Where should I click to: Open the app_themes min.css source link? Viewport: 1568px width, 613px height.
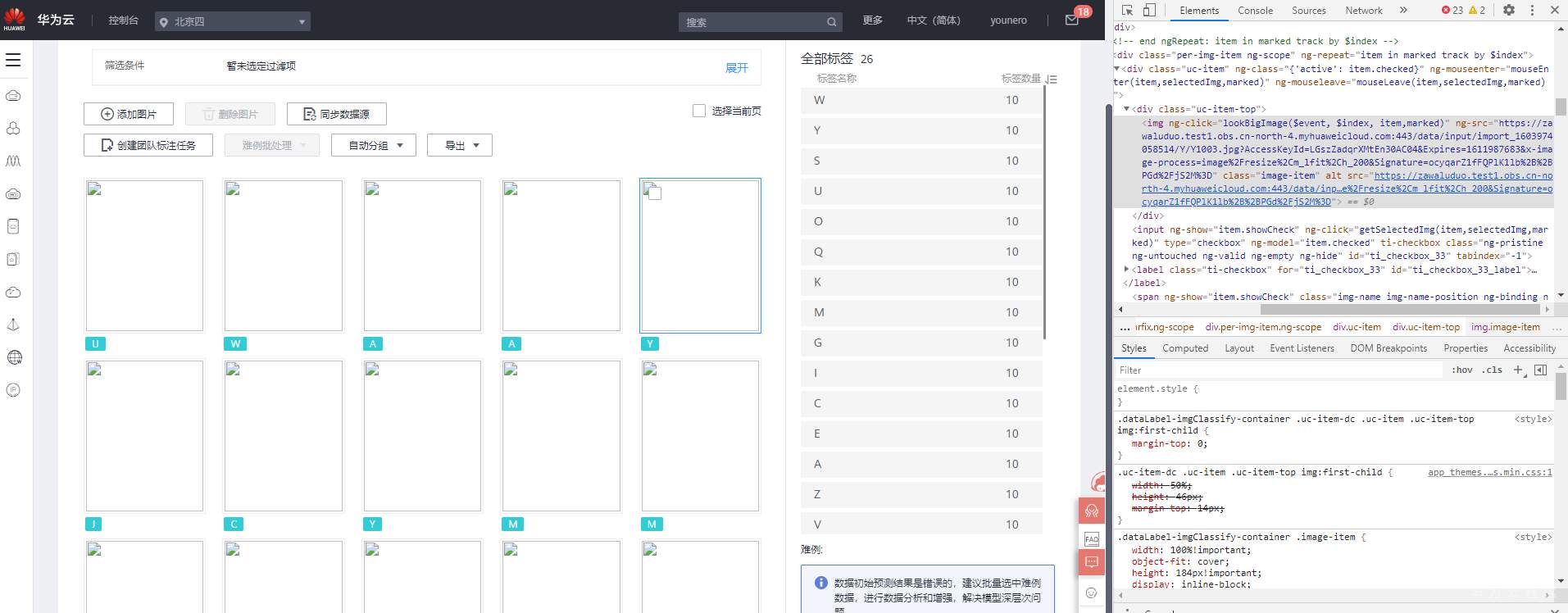(1489, 472)
